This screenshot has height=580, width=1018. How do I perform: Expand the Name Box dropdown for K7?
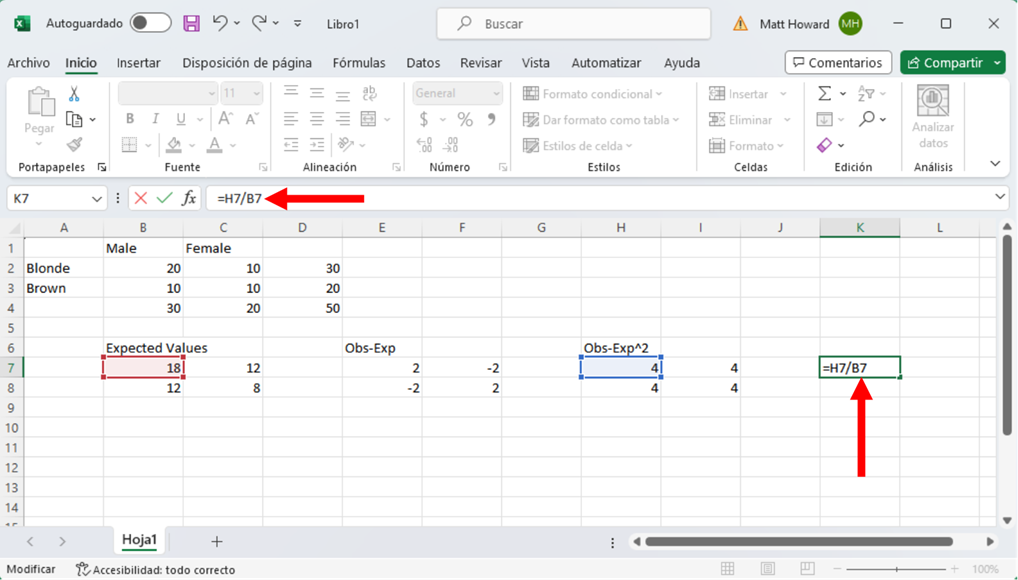[97, 199]
